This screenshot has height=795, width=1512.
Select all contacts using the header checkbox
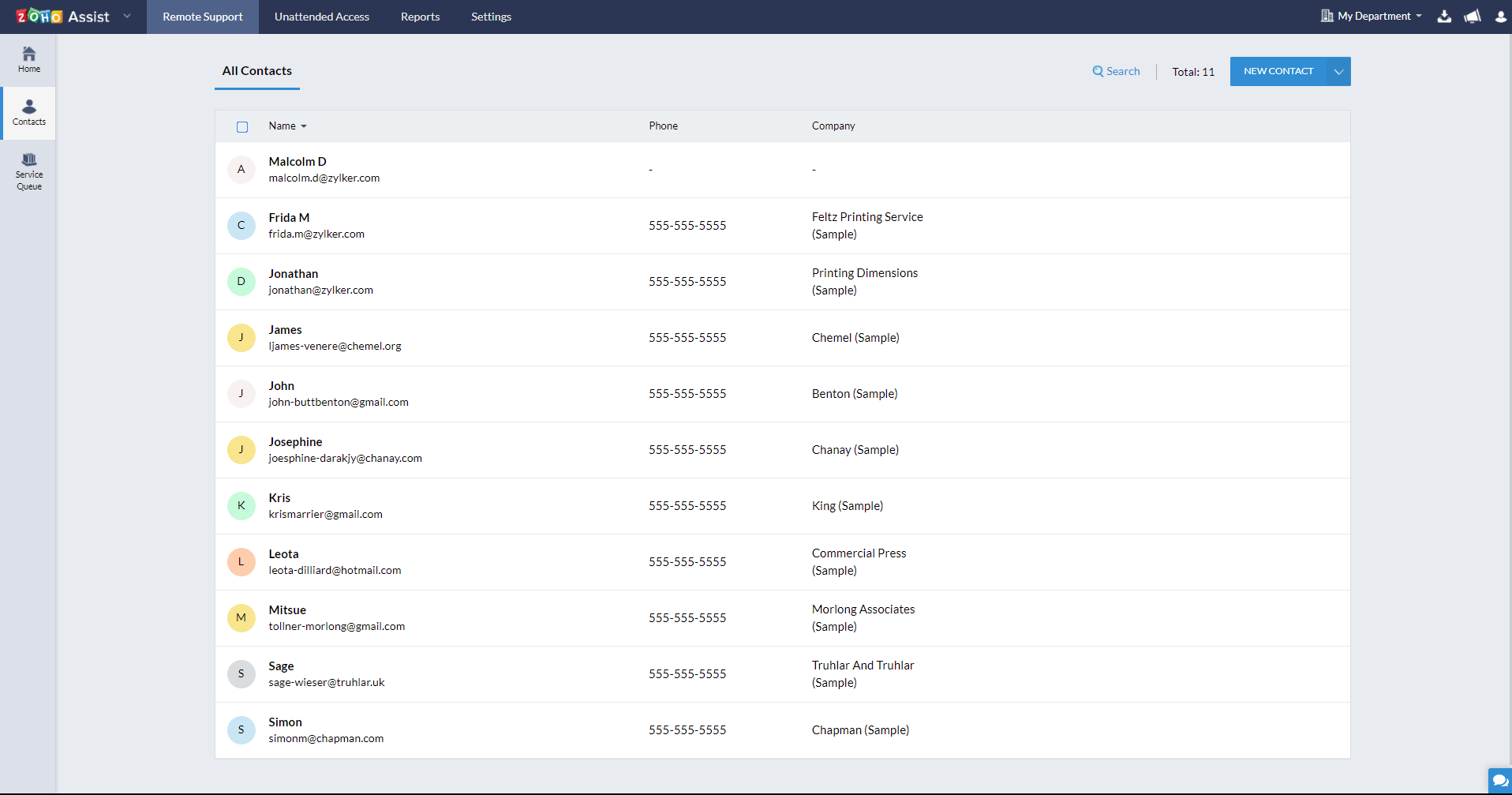pyautogui.click(x=241, y=126)
